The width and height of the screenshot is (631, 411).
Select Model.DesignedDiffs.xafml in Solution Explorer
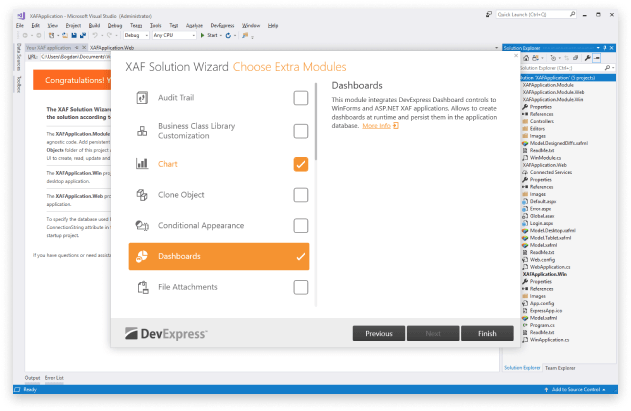tap(559, 143)
